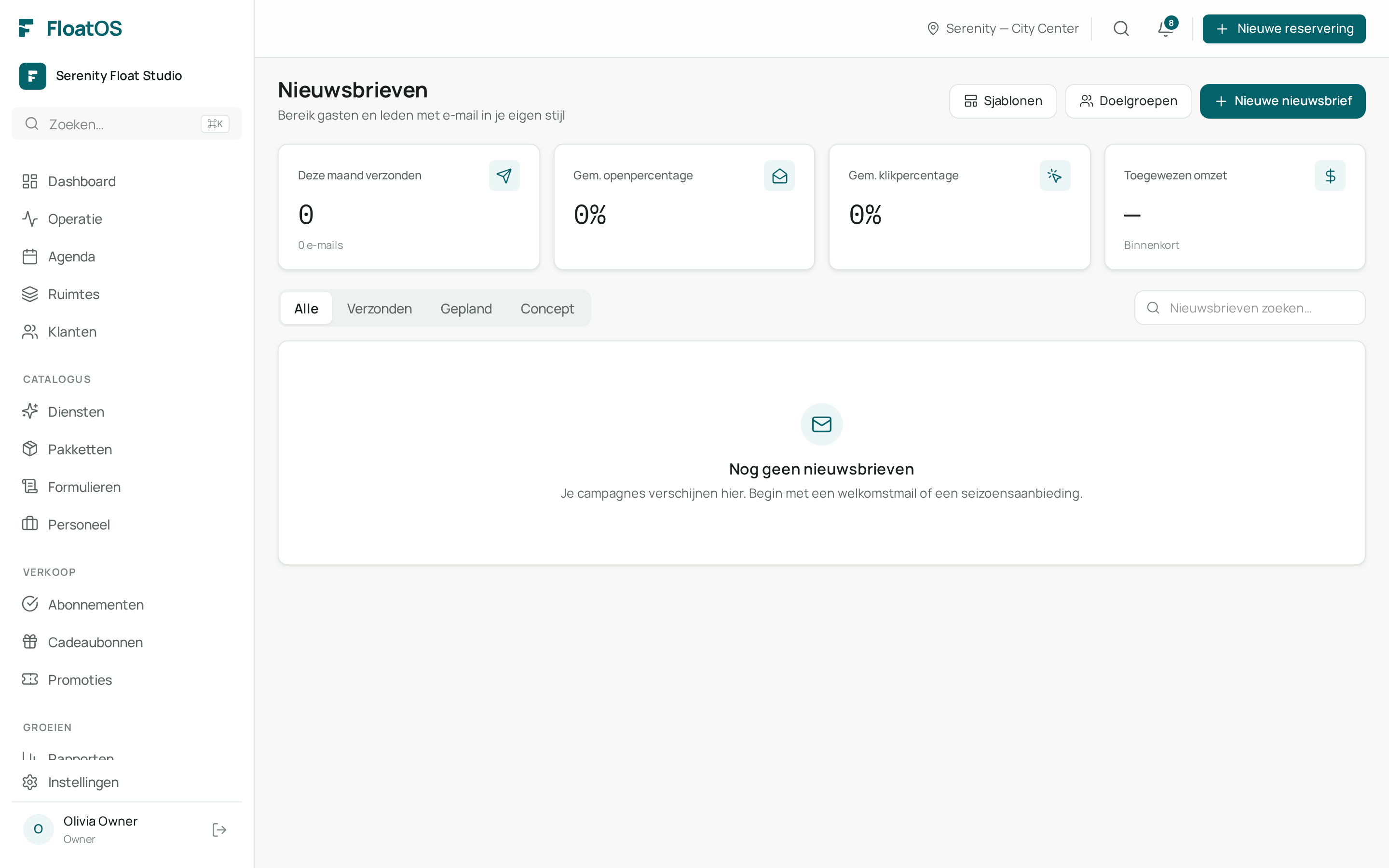Open Klanten in the sidebar

(126, 332)
